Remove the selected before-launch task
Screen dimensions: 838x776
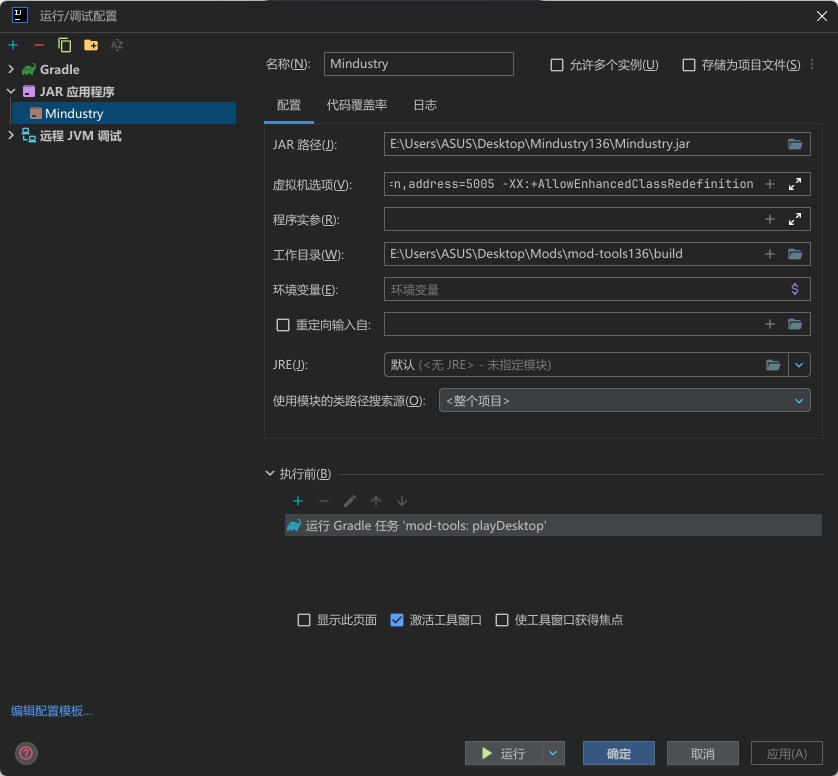coord(323,501)
